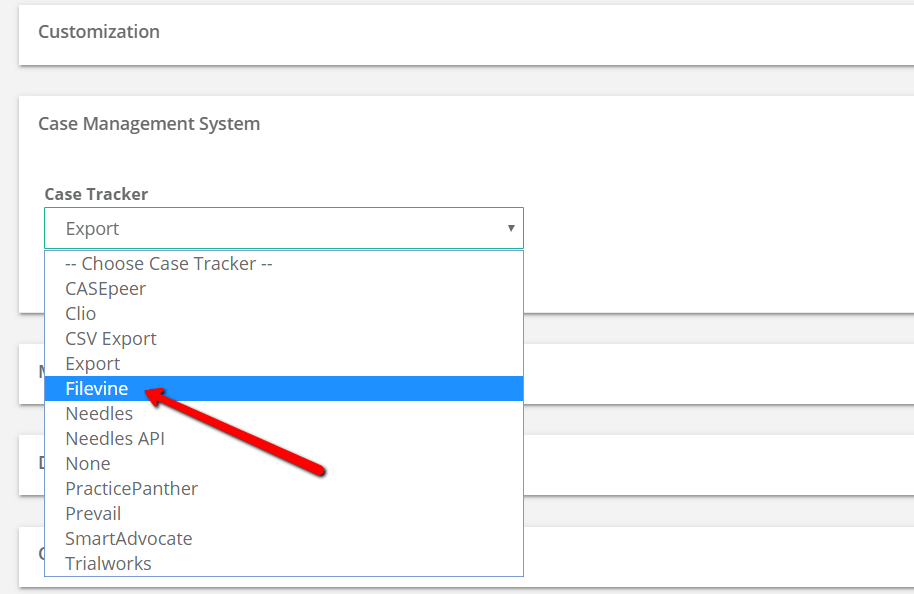Choose Needles from the dropdown
Viewport: 914px width, 594px height.
(x=99, y=413)
